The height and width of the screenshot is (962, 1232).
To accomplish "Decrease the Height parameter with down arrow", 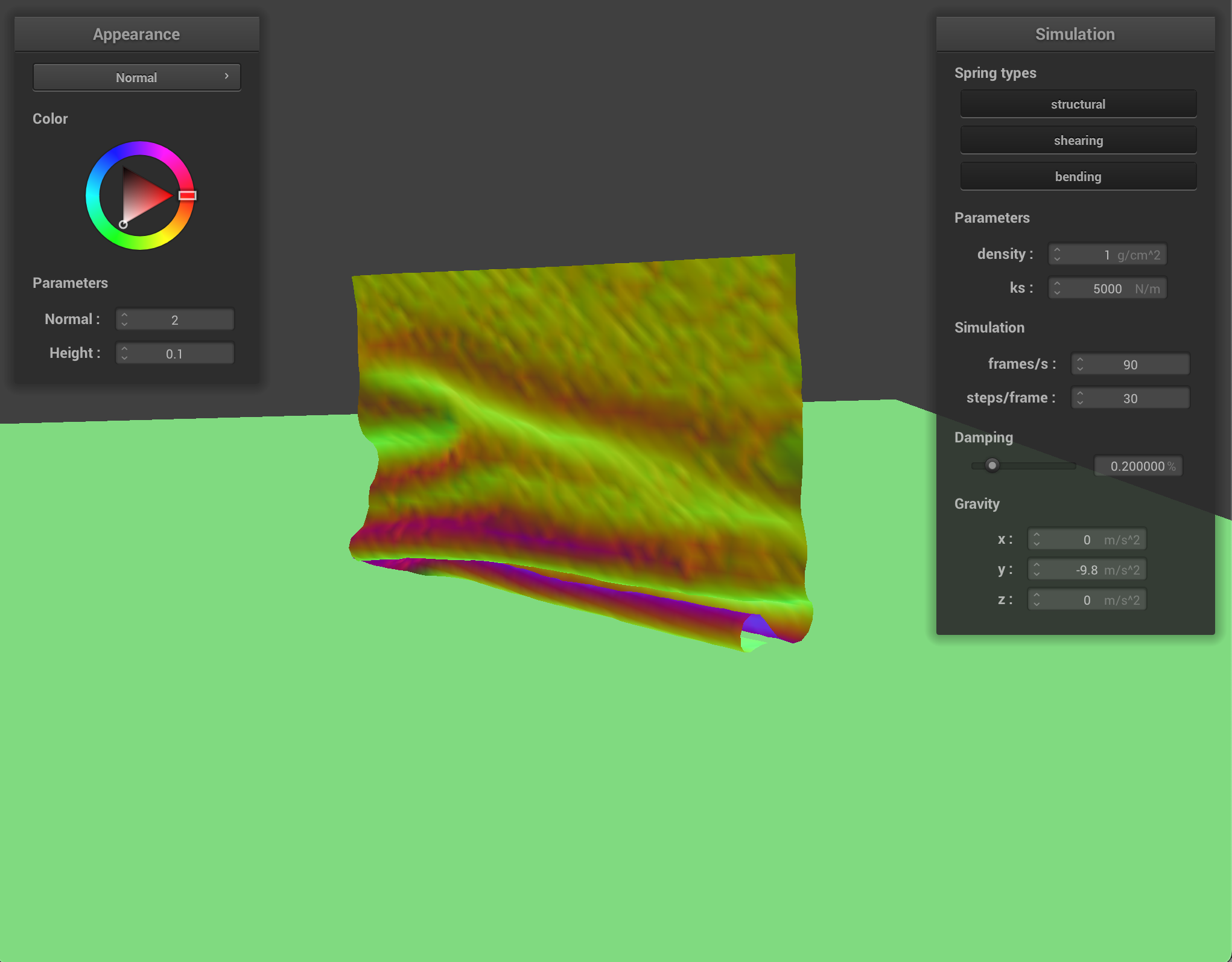I will (x=124, y=358).
